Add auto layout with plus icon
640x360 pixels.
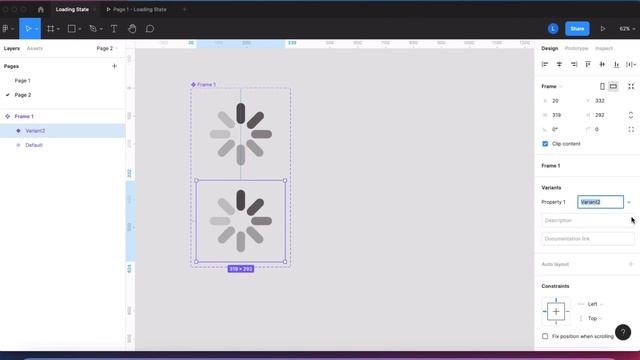pyautogui.click(x=631, y=264)
